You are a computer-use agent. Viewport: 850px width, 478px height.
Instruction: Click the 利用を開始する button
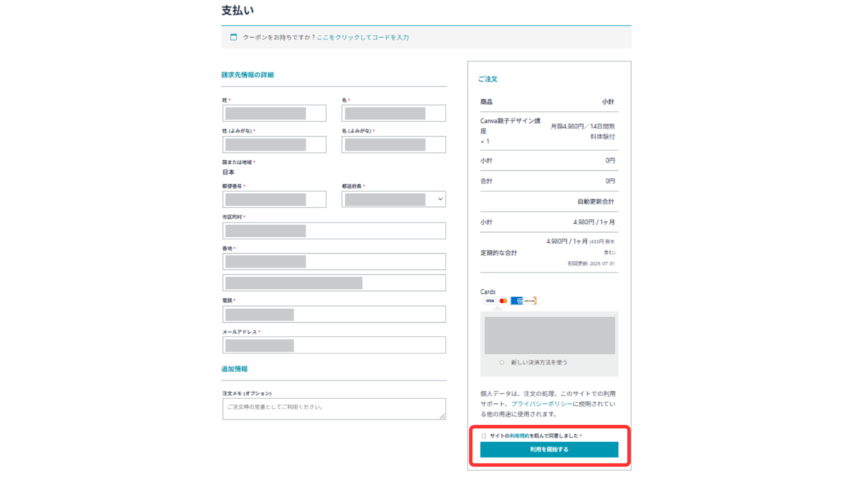(x=549, y=449)
